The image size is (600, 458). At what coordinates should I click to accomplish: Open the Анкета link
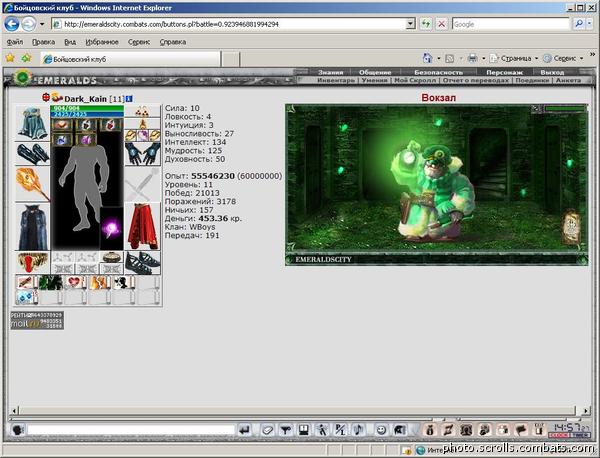pos(568,80)
